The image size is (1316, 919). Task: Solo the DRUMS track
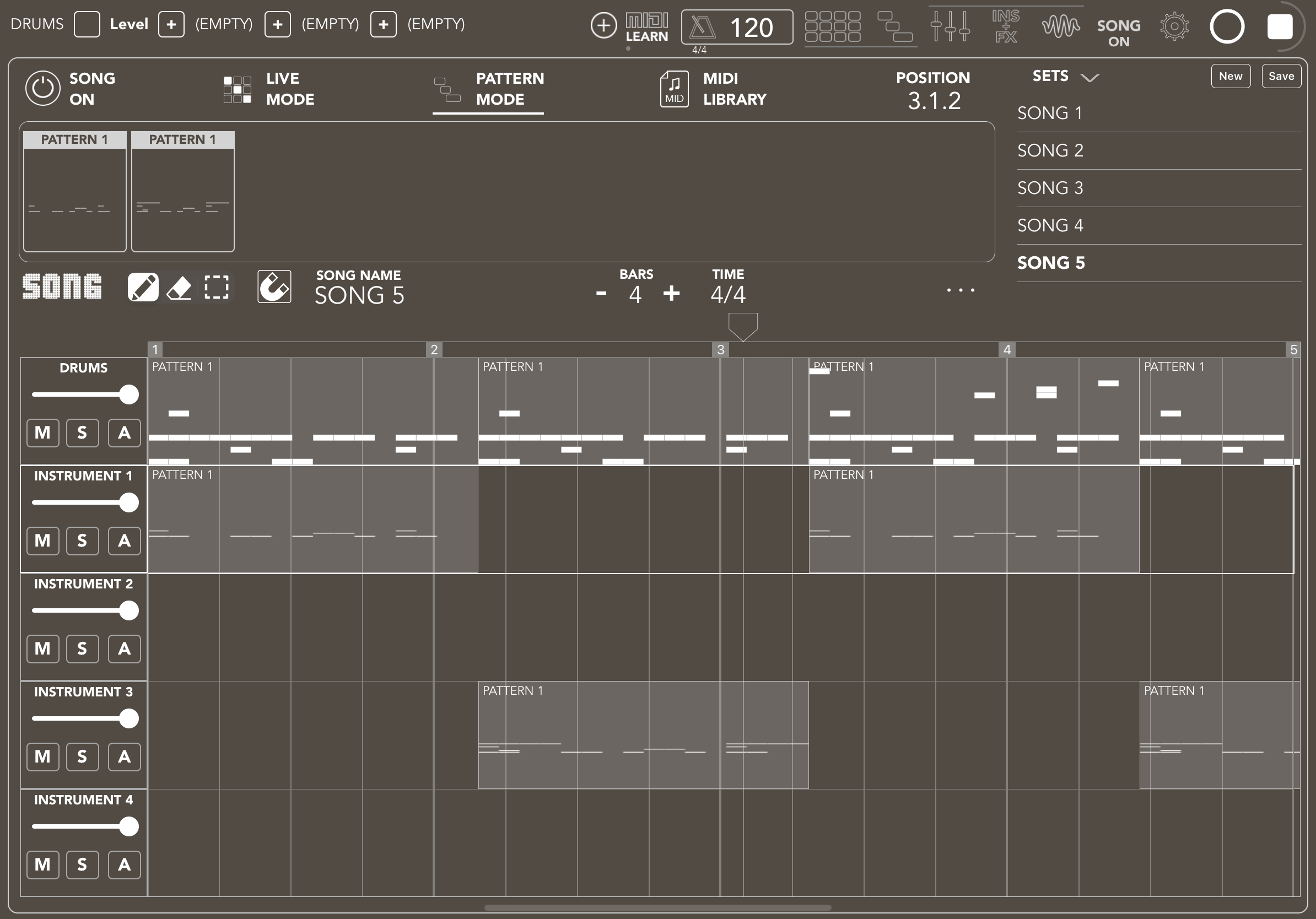click(x=83, y=433)
